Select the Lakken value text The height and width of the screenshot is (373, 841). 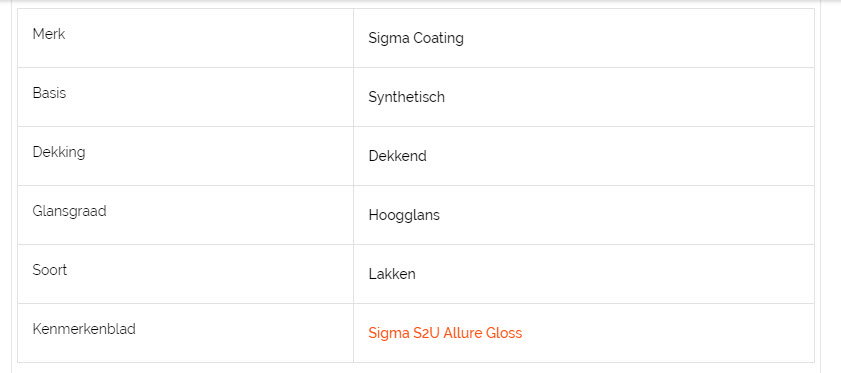coord(392,274)
